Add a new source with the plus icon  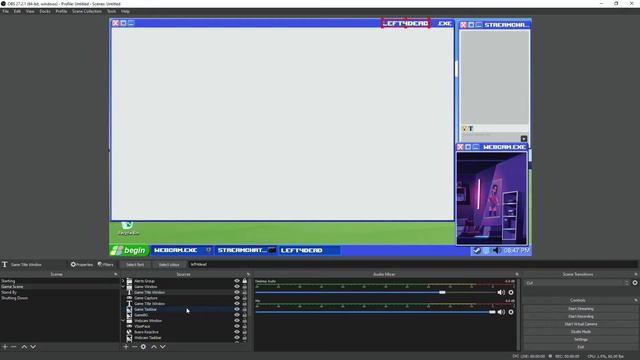click(126, 347)
